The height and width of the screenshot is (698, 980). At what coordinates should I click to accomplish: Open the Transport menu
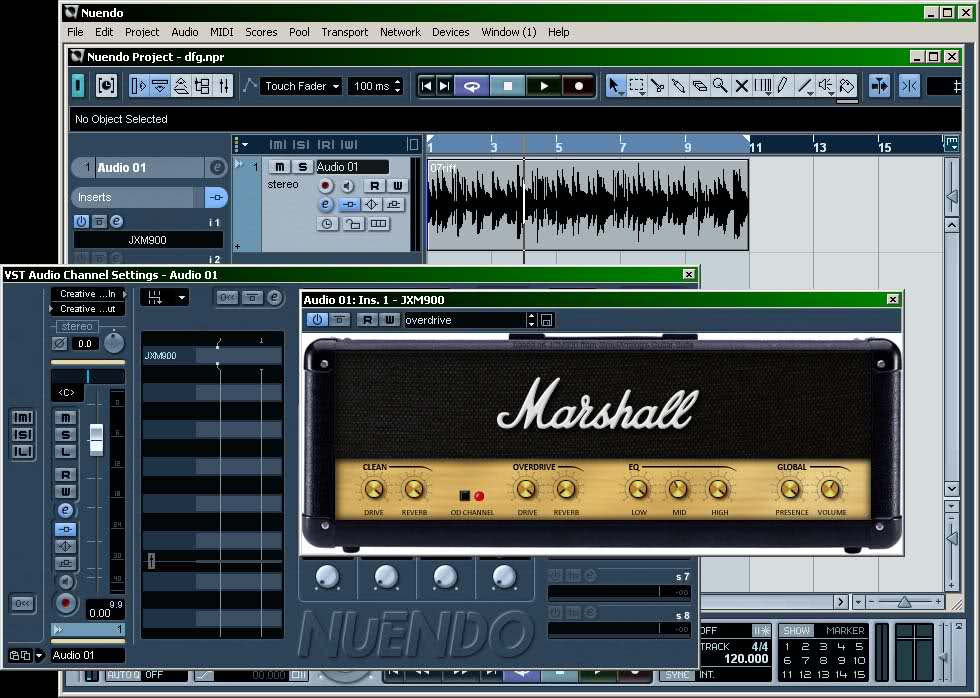(x=344, y=32)
